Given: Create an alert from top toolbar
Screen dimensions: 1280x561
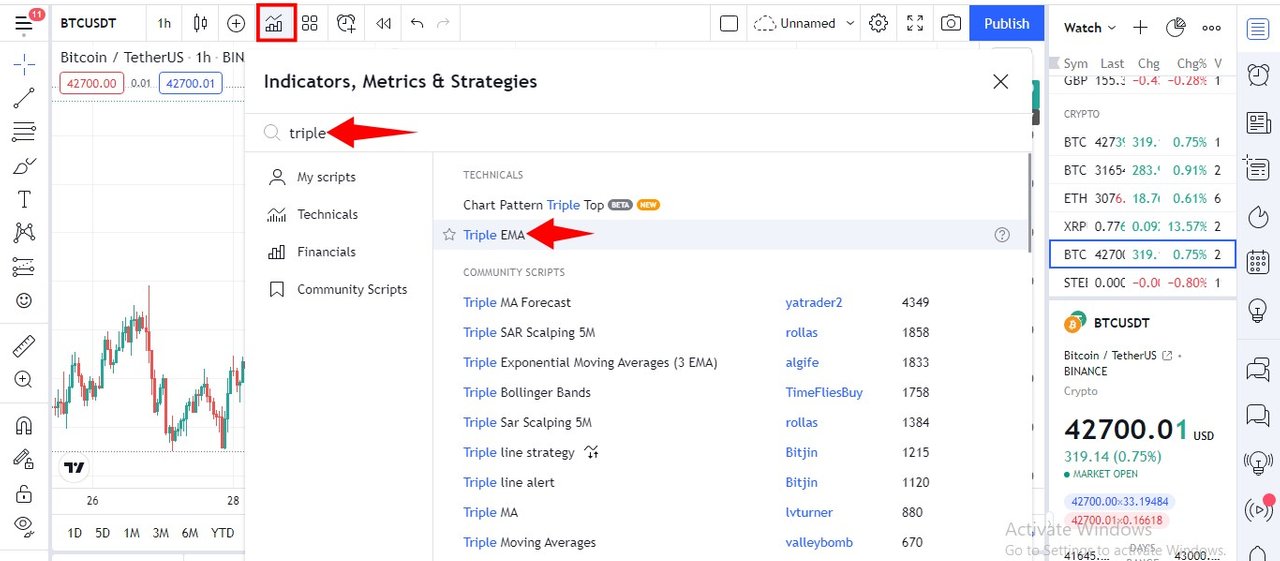Looking at the screenshot, I should click(x=347, y=23).
